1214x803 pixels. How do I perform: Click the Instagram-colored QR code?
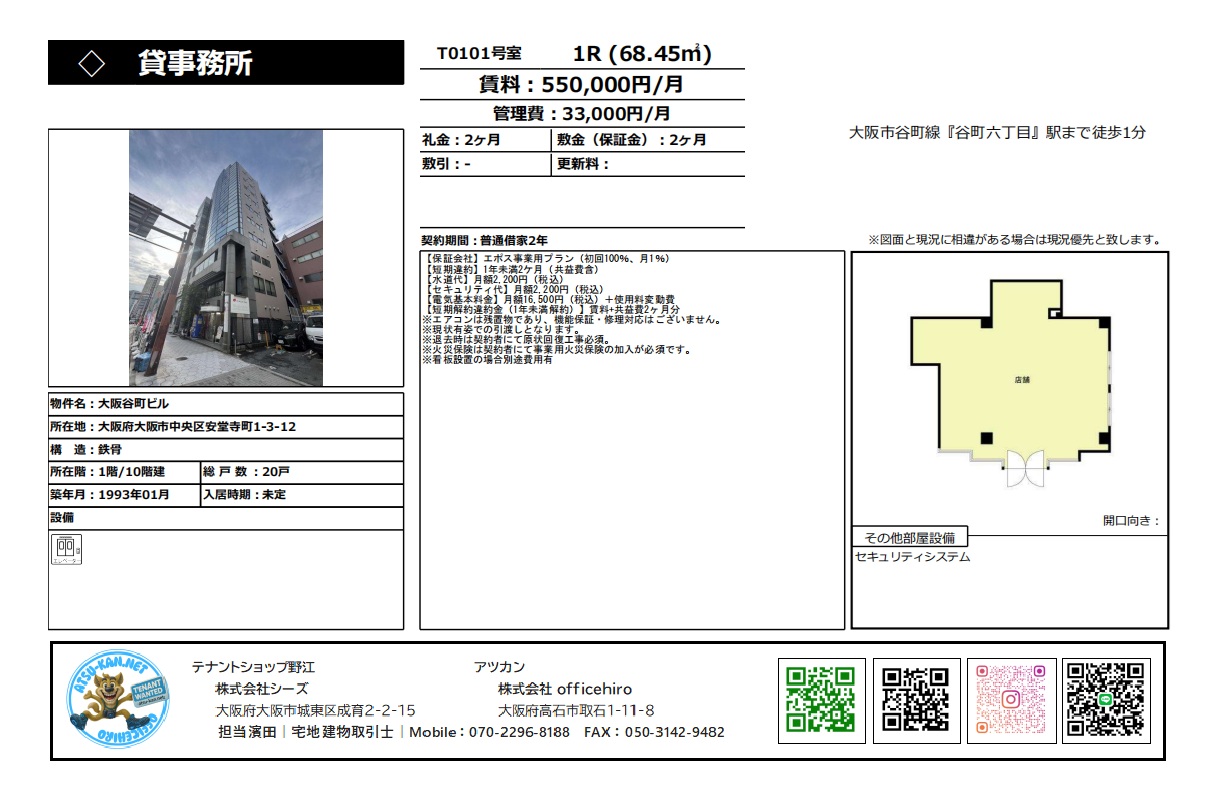click(x=1011, y=700)
